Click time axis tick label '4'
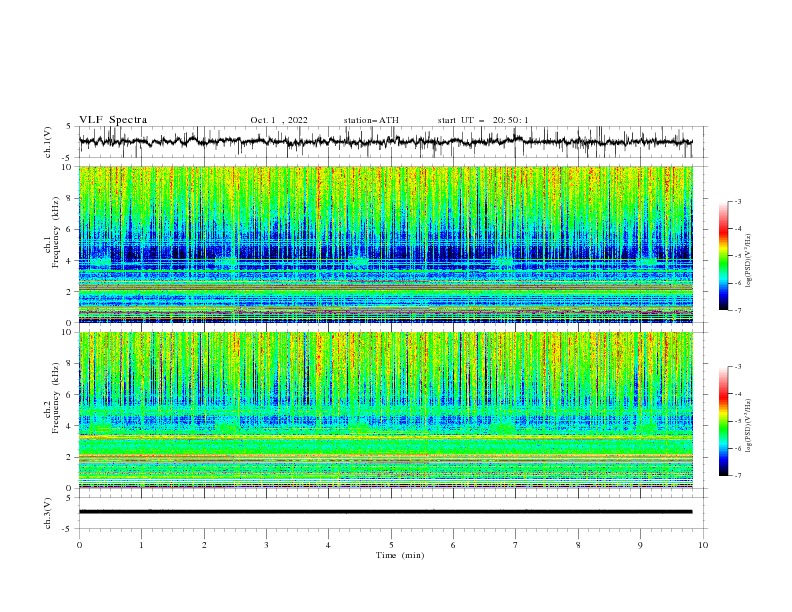Screen dimensions: 792x612 coord(328,545)
